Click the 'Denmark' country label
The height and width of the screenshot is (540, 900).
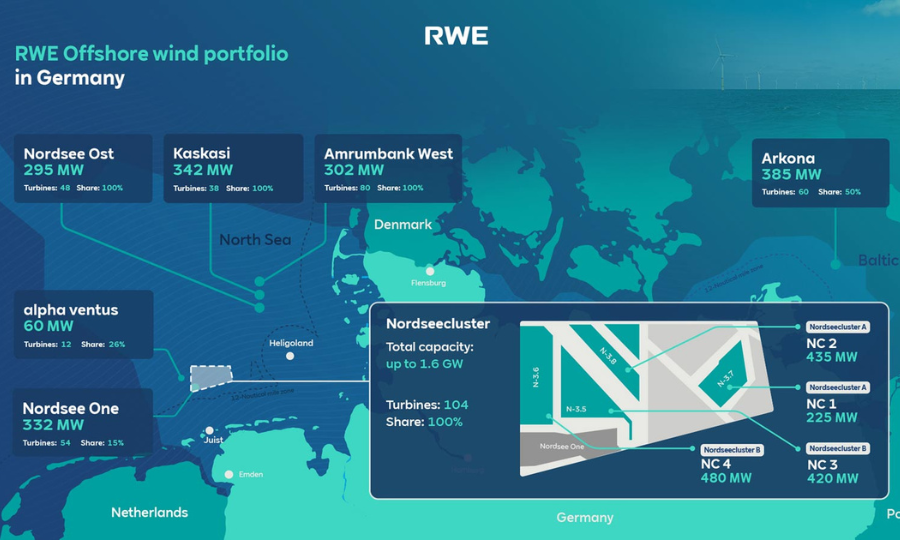[403, 224]
